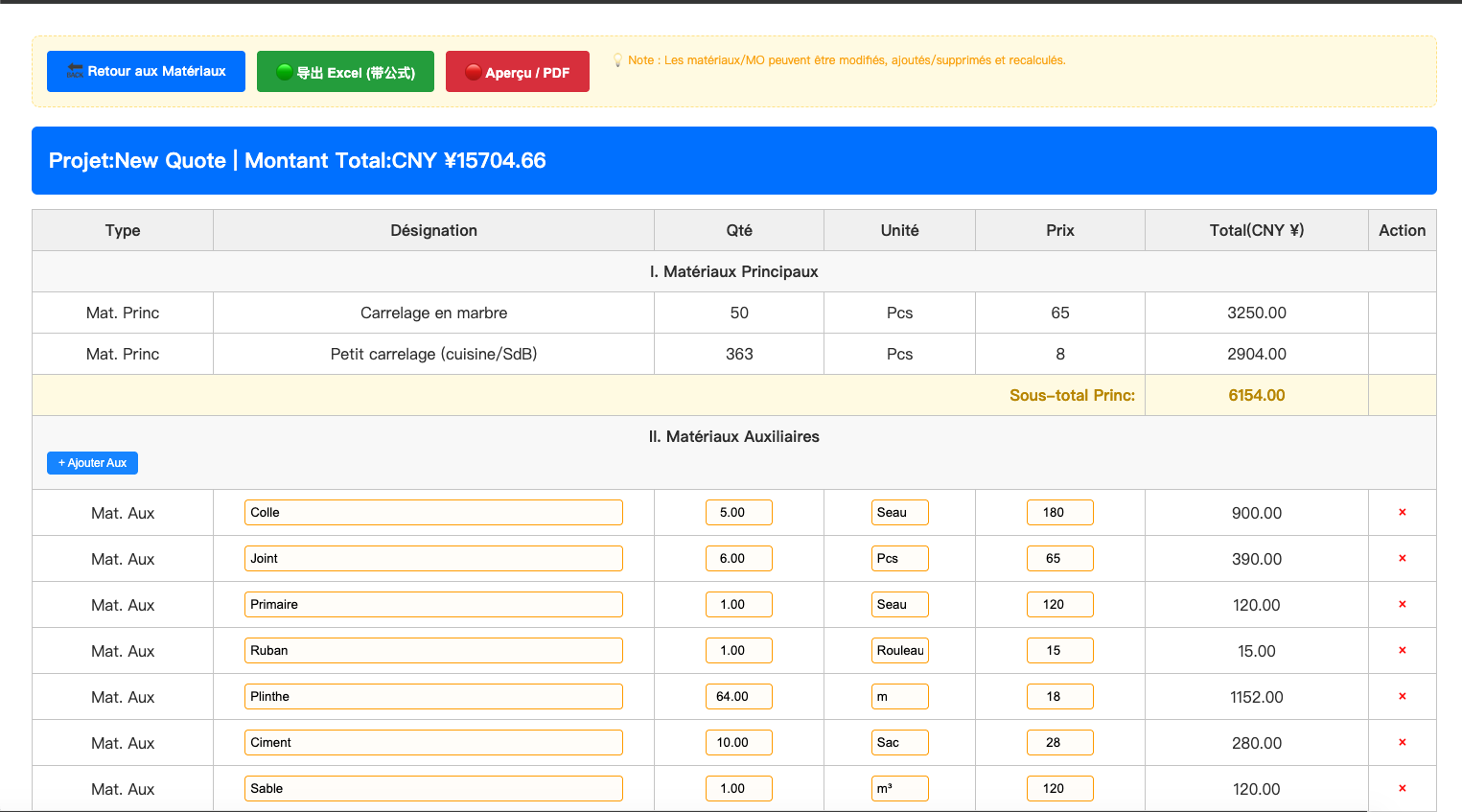Edit the Ciment unit field Sac
The height and width of the screenshot is (812, 1462).
900,743
